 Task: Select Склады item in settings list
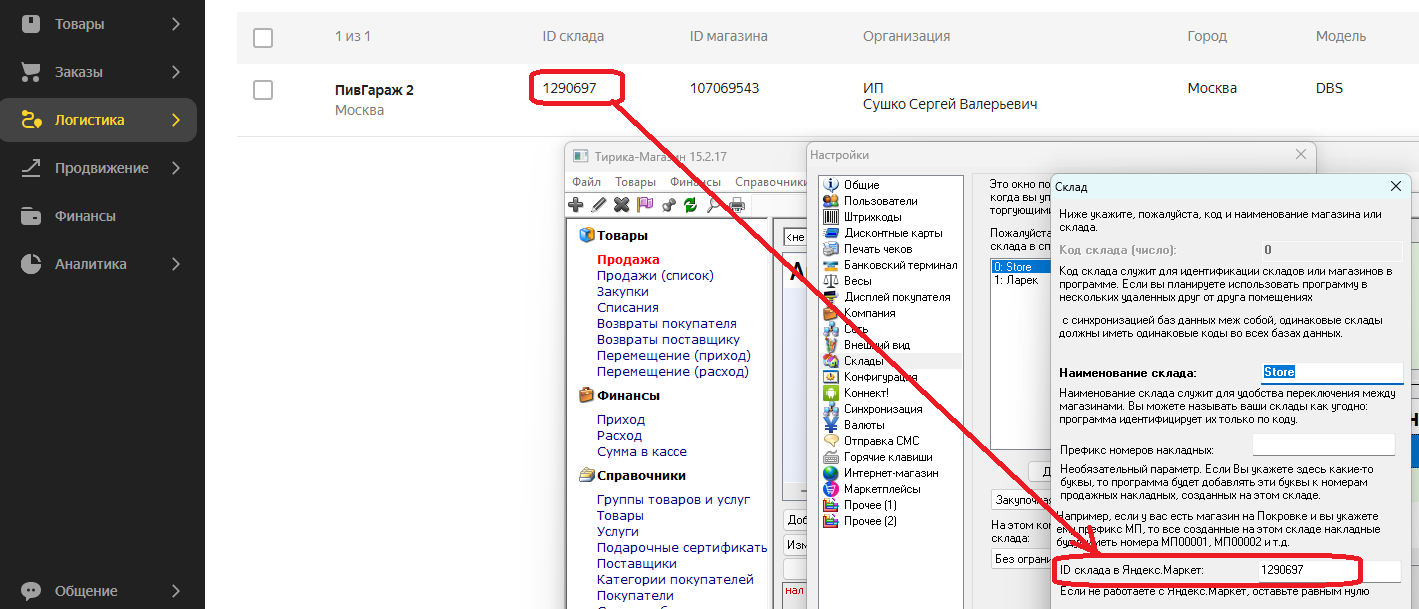pos(864,361)
